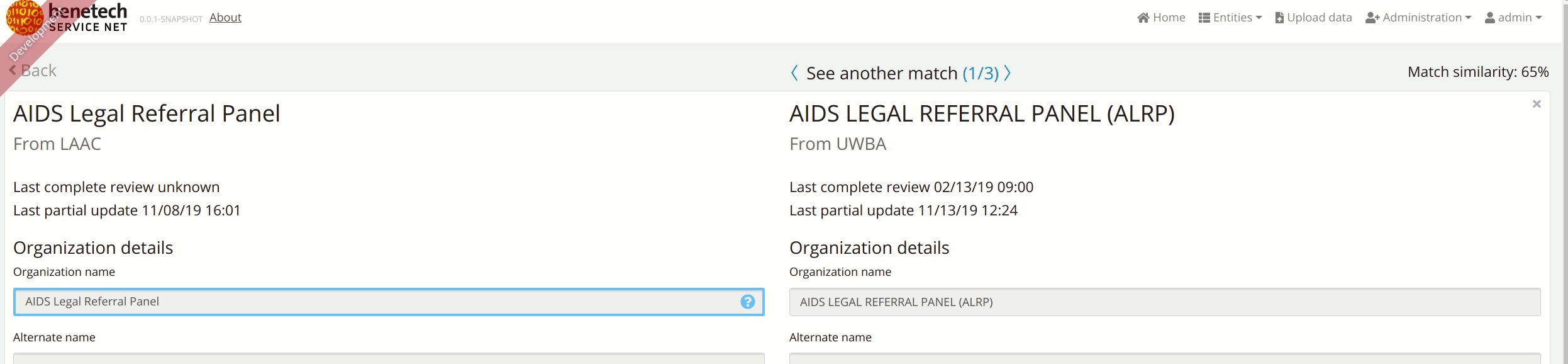Click the Upload data file icon
1568x364 pixels.
[1279, 18]
